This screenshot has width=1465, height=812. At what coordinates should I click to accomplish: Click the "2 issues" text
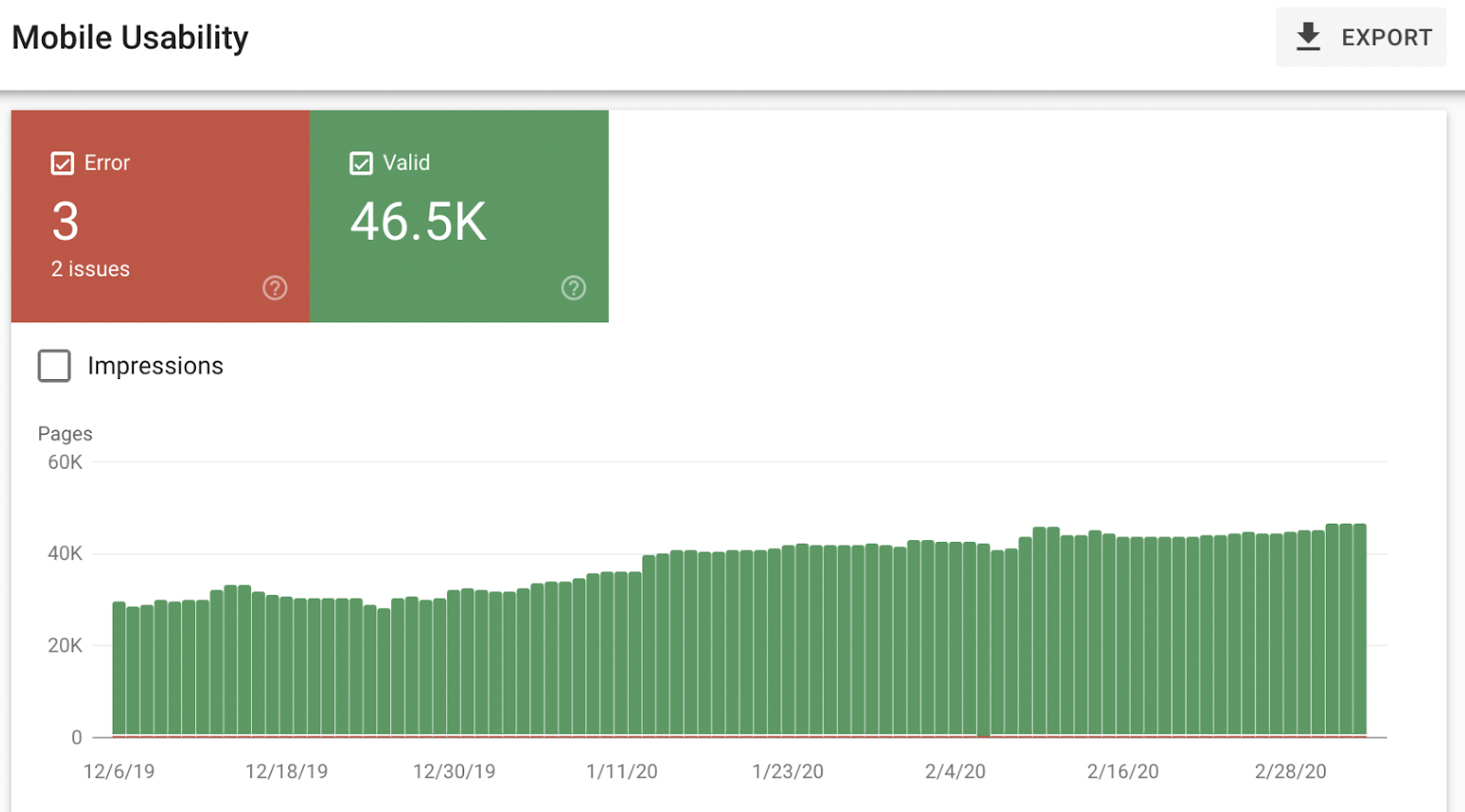point(91,269)
